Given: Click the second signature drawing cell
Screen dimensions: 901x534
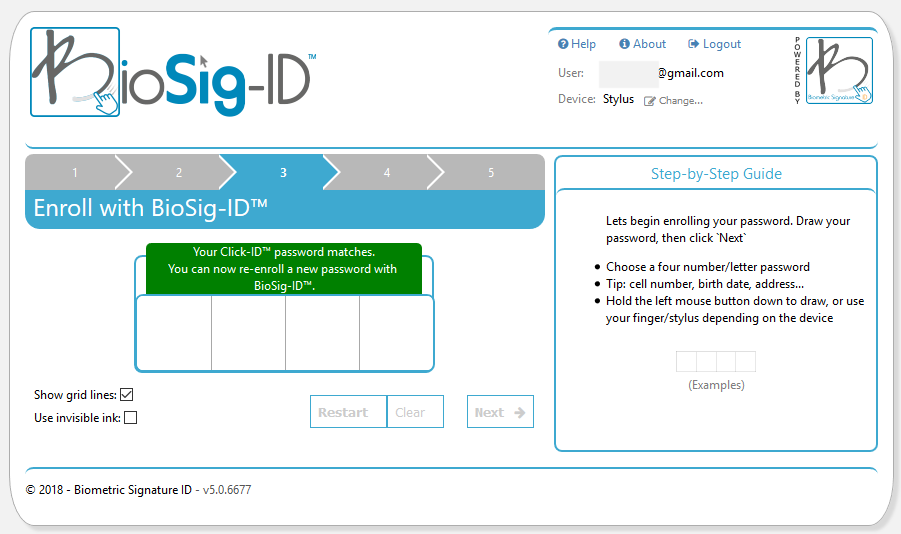Looking at the screenshot, I should (x=248, y=333).
